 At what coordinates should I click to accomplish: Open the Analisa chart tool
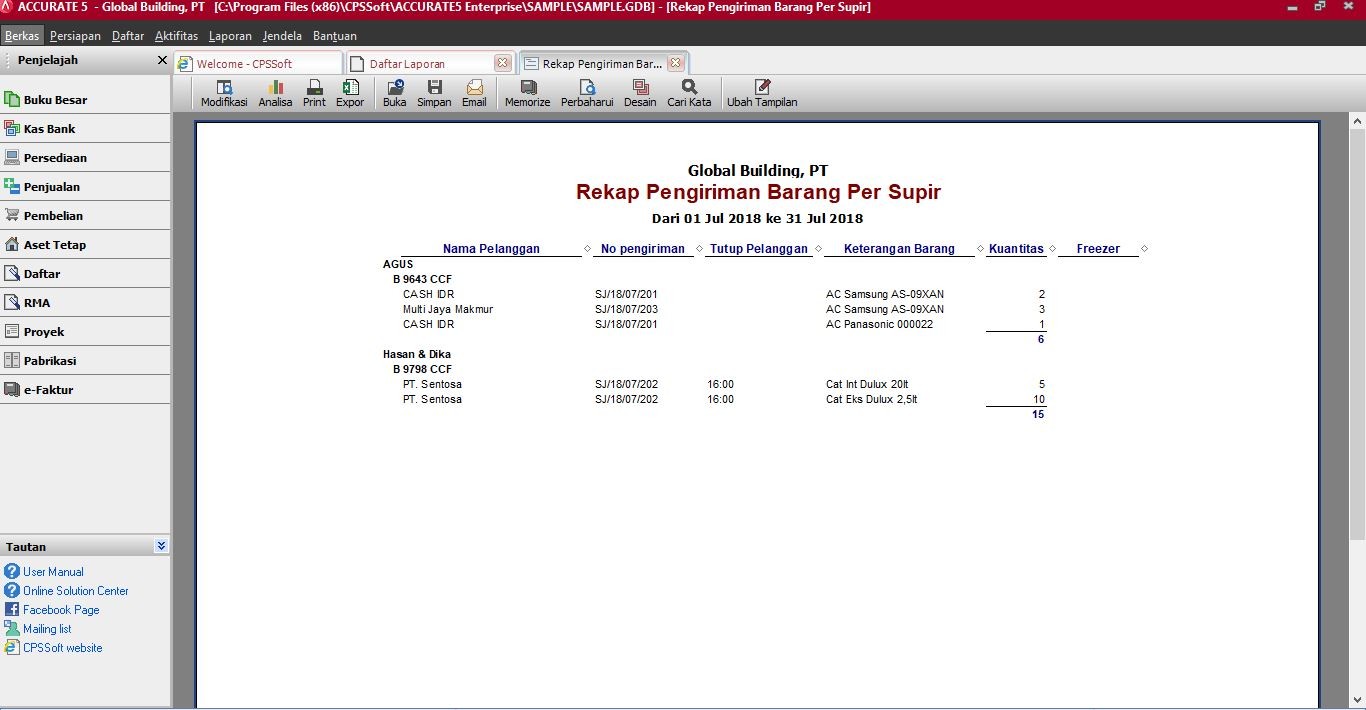275,93
